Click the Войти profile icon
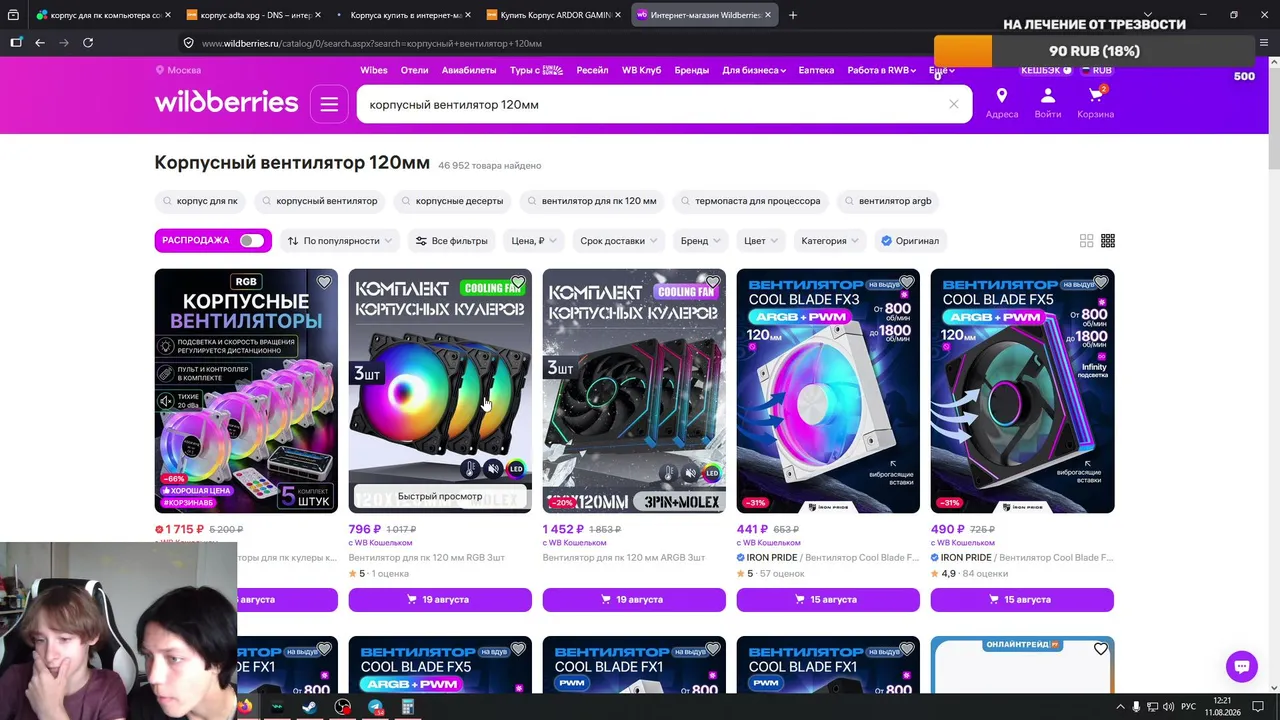Image resolution: width=1280 pixels, height=720 pixels. click(x=1048, y=103)
